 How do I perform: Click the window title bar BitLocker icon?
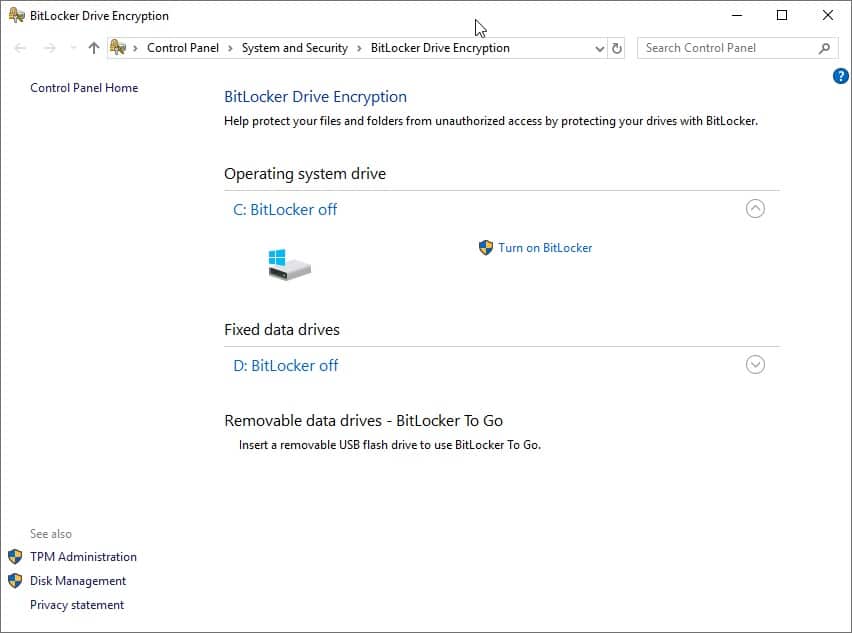click(16, 15)
